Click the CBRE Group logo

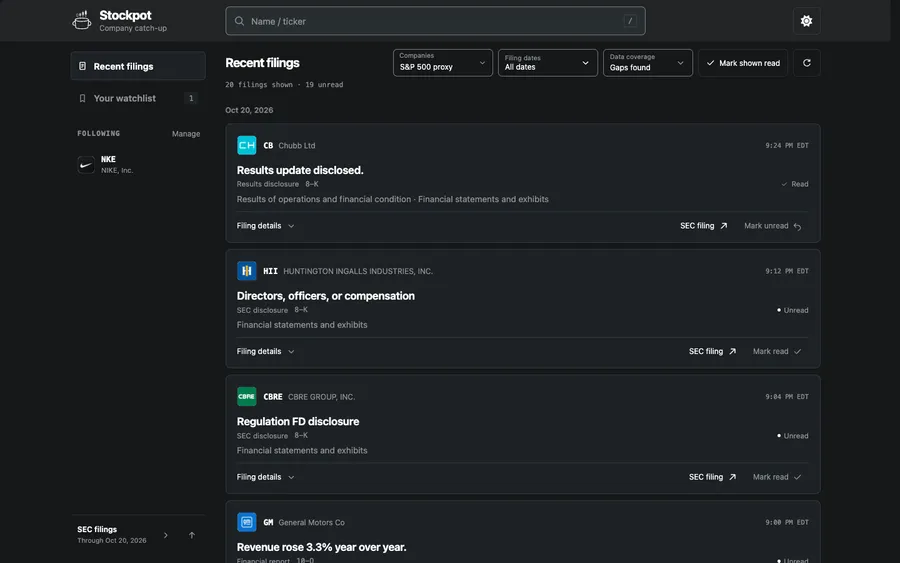[x=246, y=397]
